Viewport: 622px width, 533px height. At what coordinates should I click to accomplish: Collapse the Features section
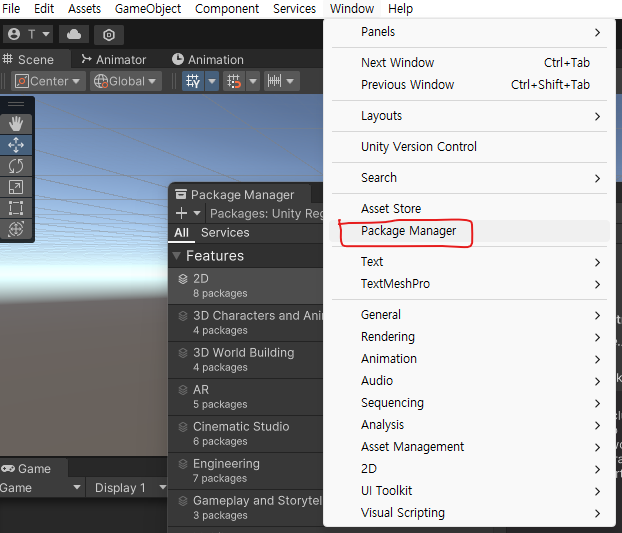177,256
